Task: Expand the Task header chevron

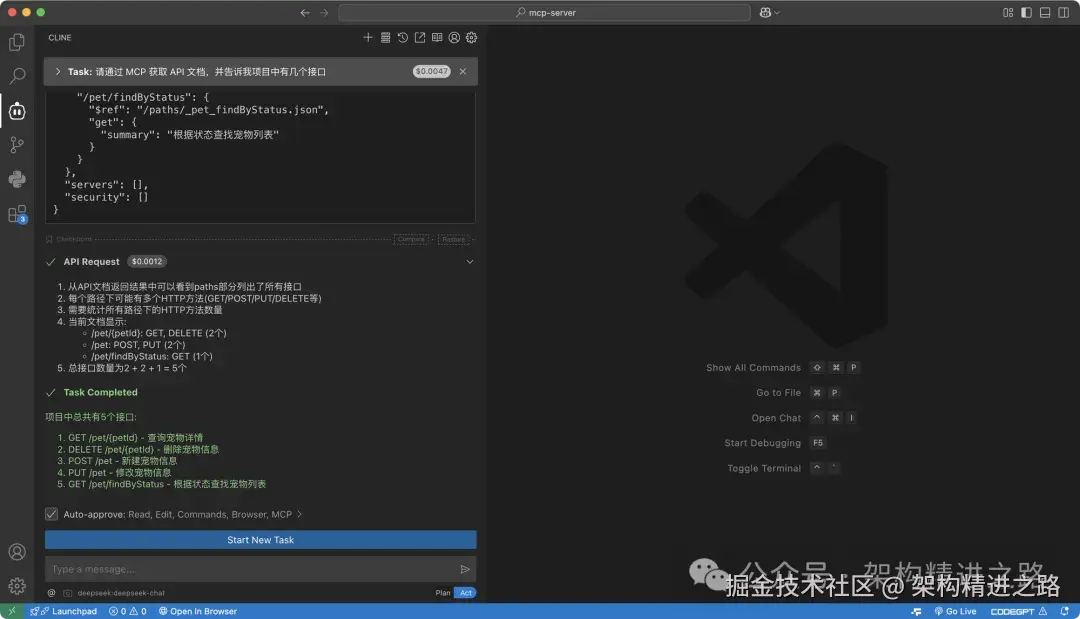Action: [x=58, y=72]
